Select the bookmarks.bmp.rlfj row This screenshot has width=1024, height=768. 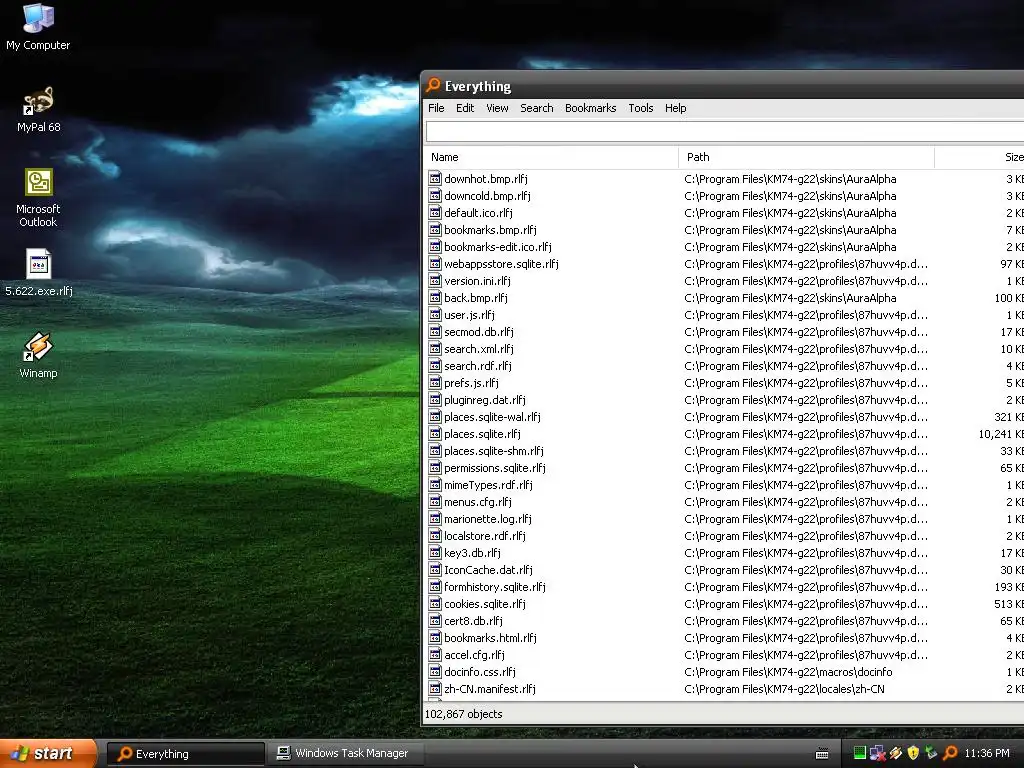(725, 229)
